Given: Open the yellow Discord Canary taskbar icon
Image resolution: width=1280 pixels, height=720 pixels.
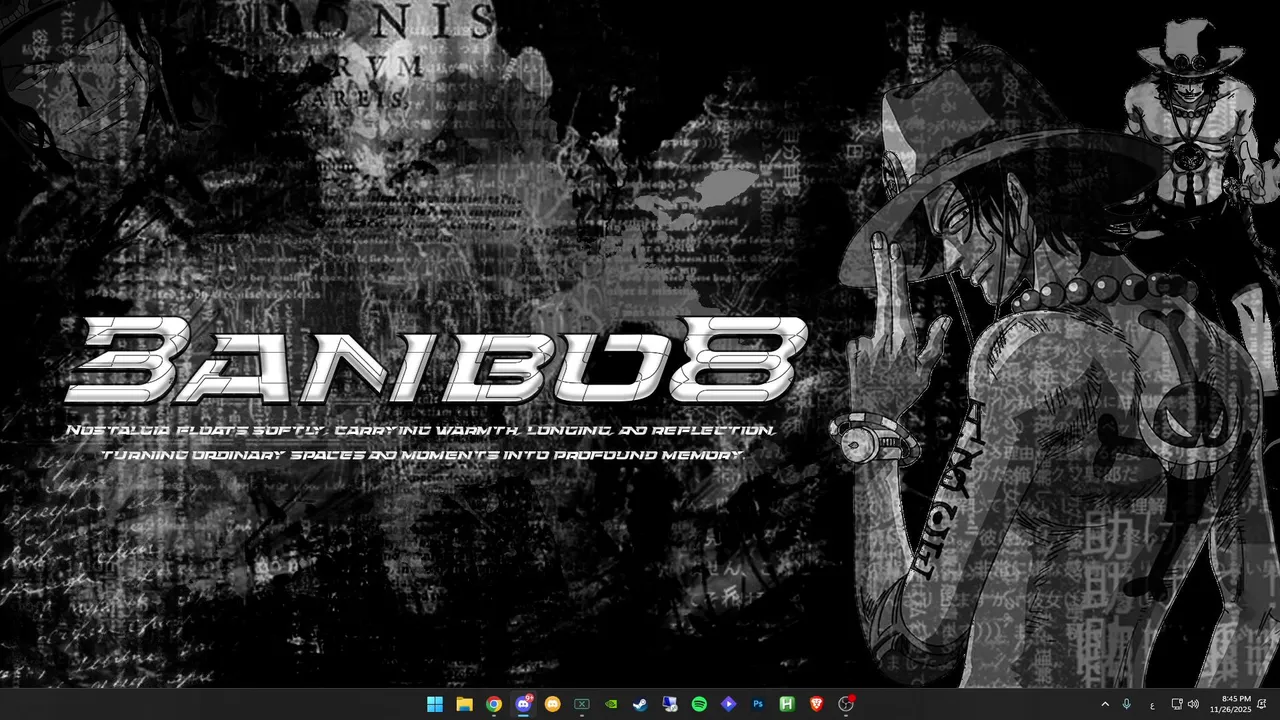Looking at the screenshot, I should pos(552,704).
